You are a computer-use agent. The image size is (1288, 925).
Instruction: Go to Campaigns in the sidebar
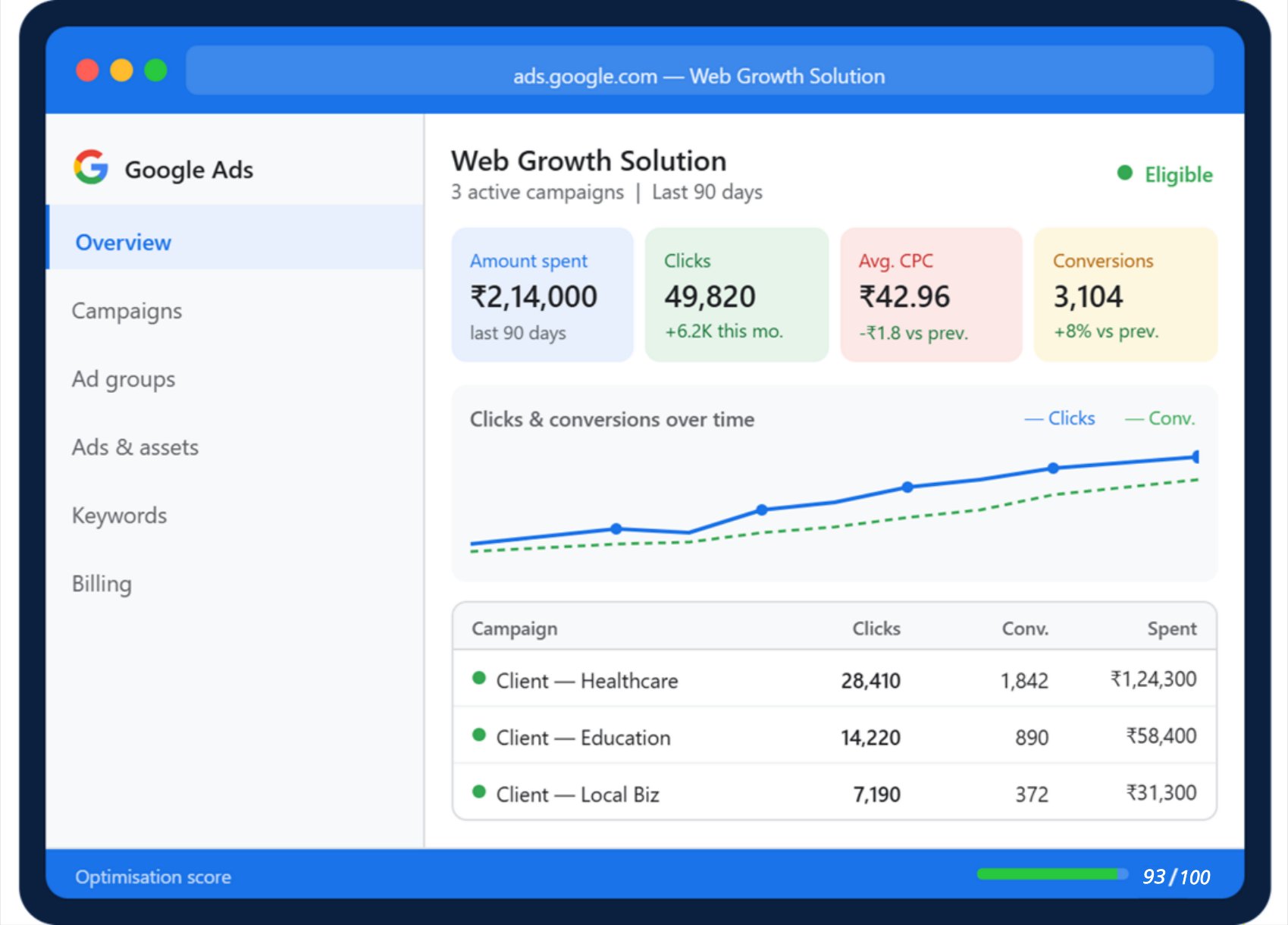(x=127, y=311)
